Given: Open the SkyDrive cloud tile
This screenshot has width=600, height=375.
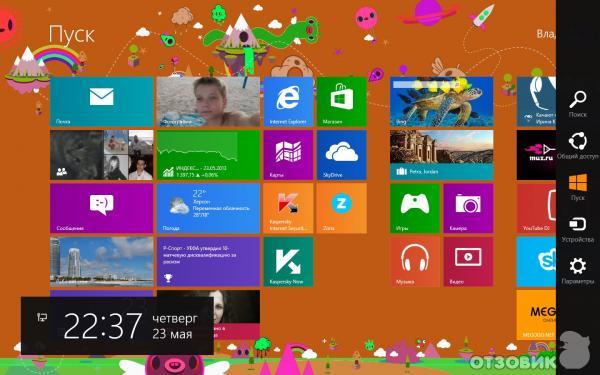Looking at the screenshot, I should click(342, 155).
